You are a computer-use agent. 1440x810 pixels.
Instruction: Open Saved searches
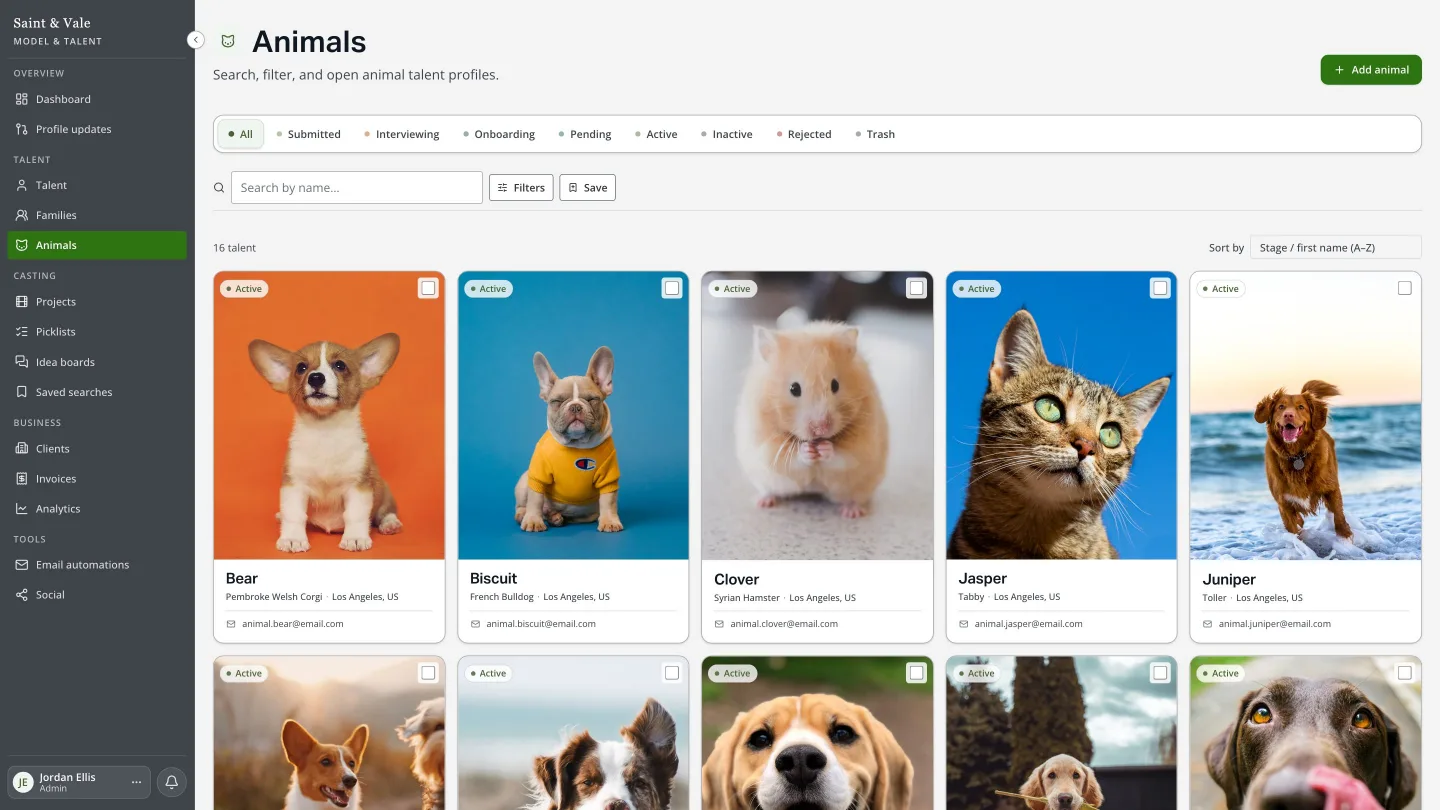97,392
